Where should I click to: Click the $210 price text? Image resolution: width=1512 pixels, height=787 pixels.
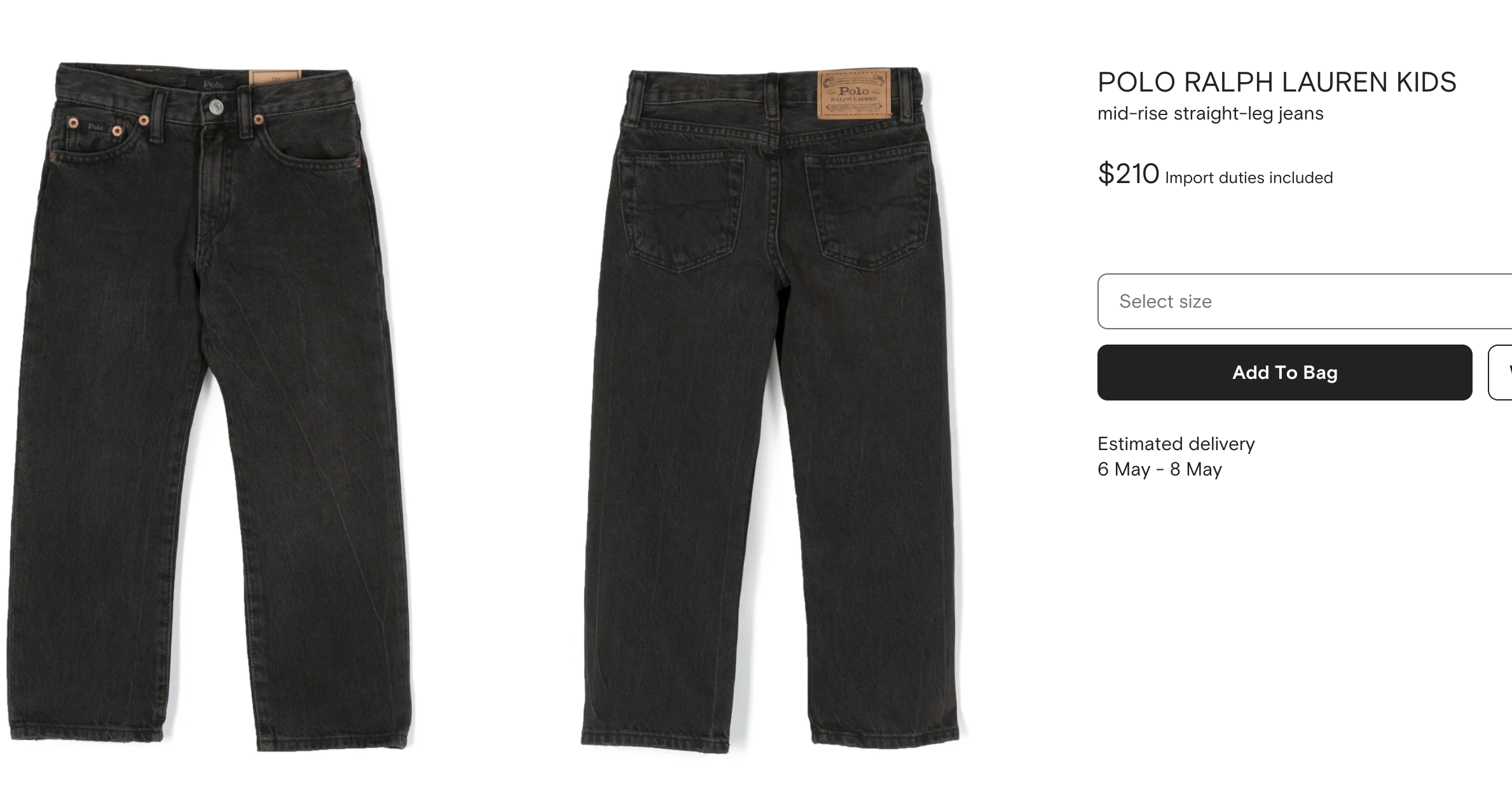tap(1129, 174)
